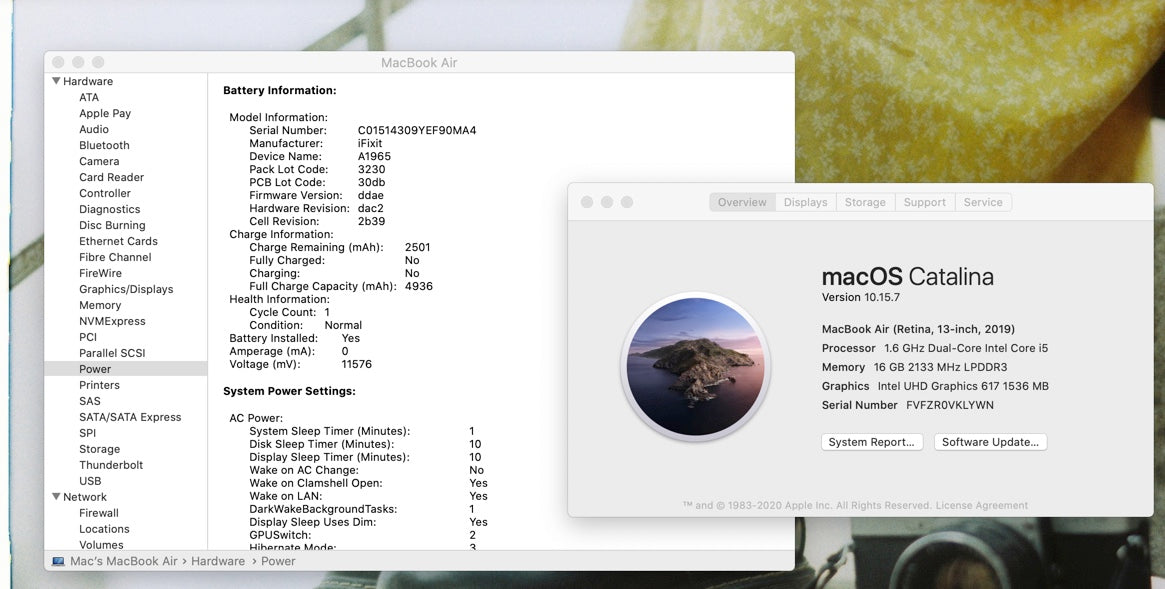Screen dimensions: 1165x589
Task: Select Bluetooth in the Hardware list
Action: 104,145
